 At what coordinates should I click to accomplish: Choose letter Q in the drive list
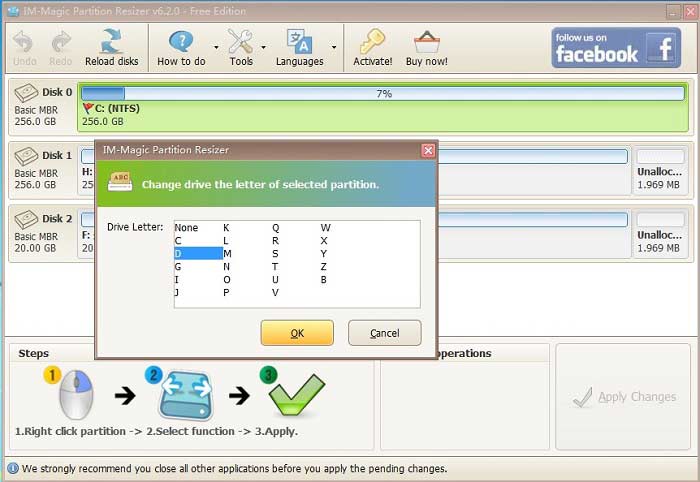point(275,228)
